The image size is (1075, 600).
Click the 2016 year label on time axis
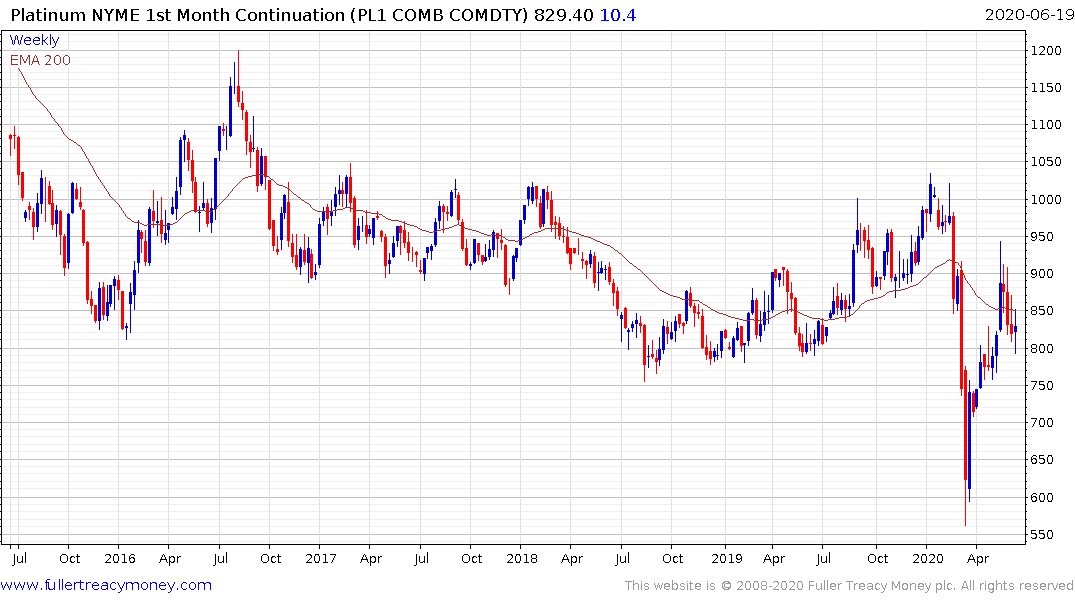[x=120, y=558]
